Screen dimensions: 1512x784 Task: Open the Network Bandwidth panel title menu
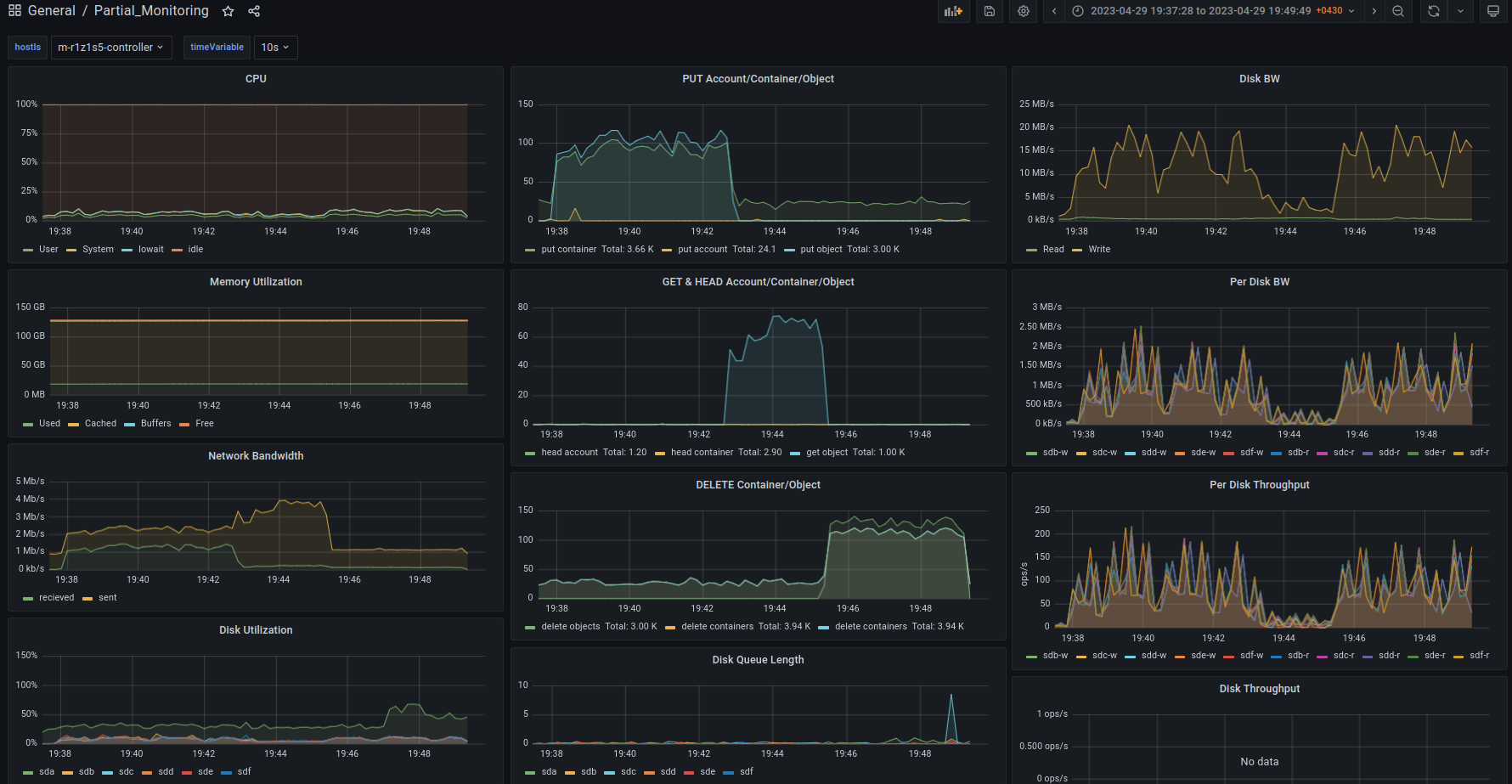pyautogui.click(x=256, y=456)
